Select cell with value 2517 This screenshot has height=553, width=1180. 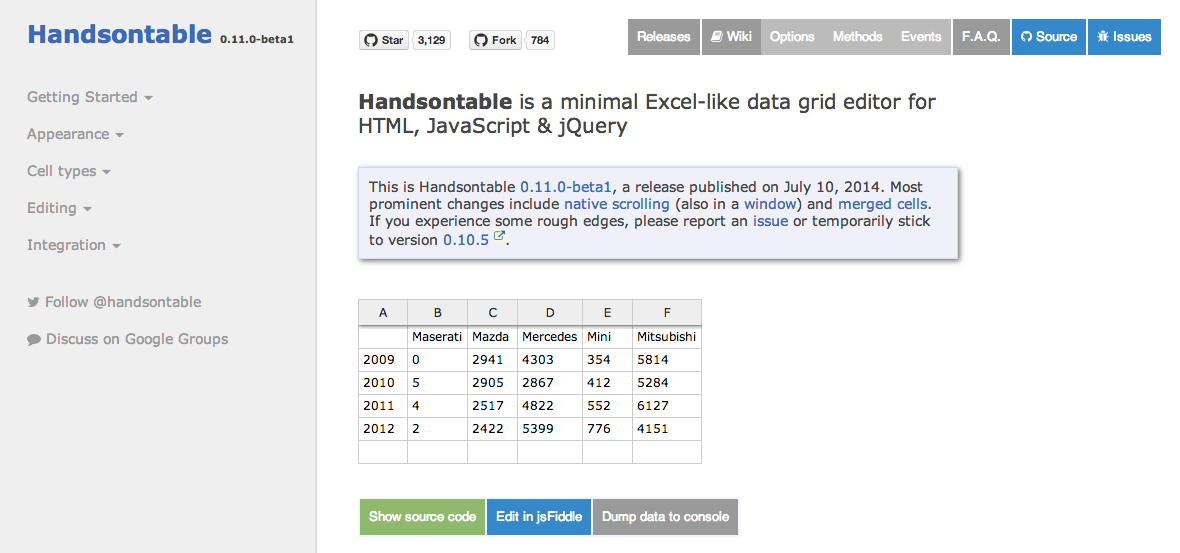(493, 406)
